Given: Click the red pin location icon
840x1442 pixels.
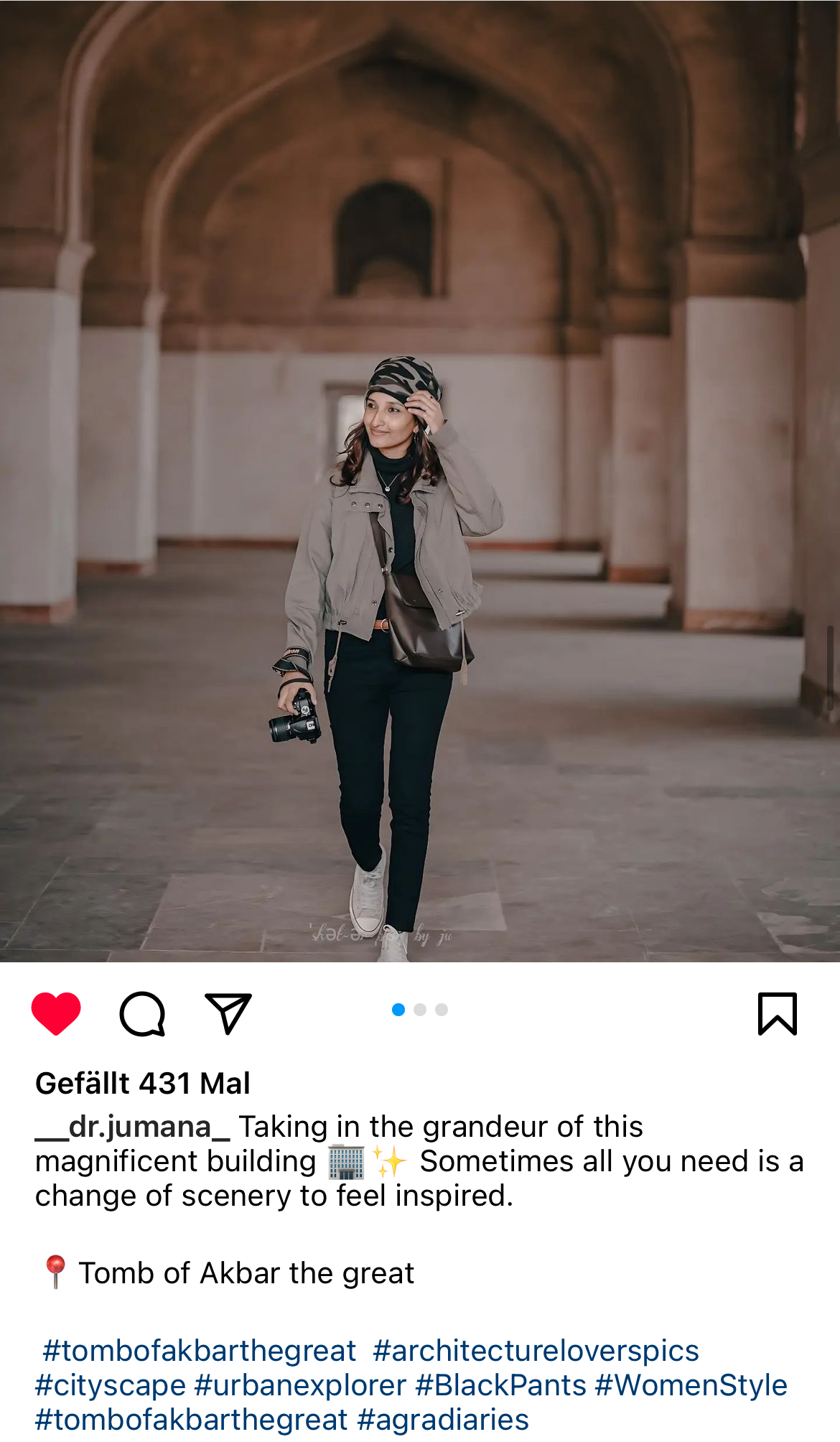Looking at the screenshot, I should 55,1272.
